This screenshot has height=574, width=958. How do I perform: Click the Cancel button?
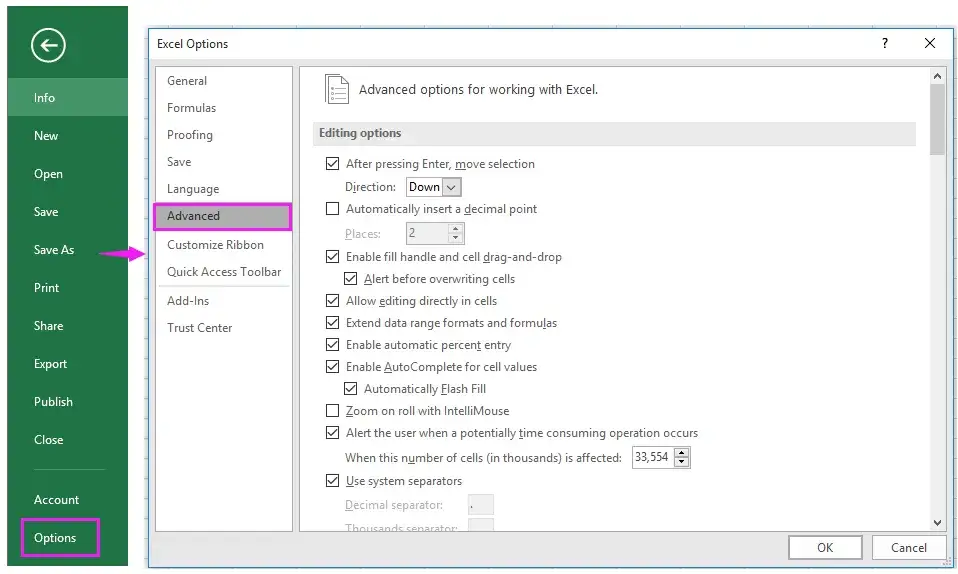908,547
